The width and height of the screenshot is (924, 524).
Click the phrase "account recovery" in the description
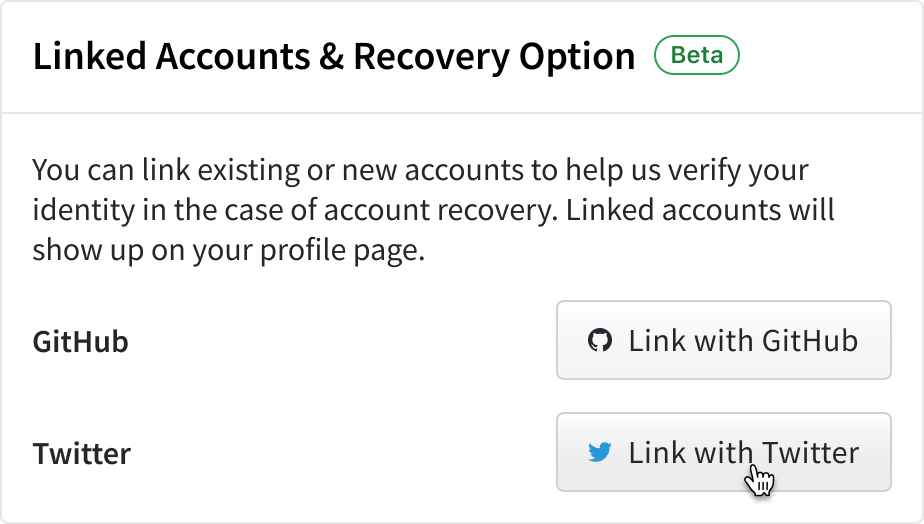pyautogui.click(x=493, y=211)
